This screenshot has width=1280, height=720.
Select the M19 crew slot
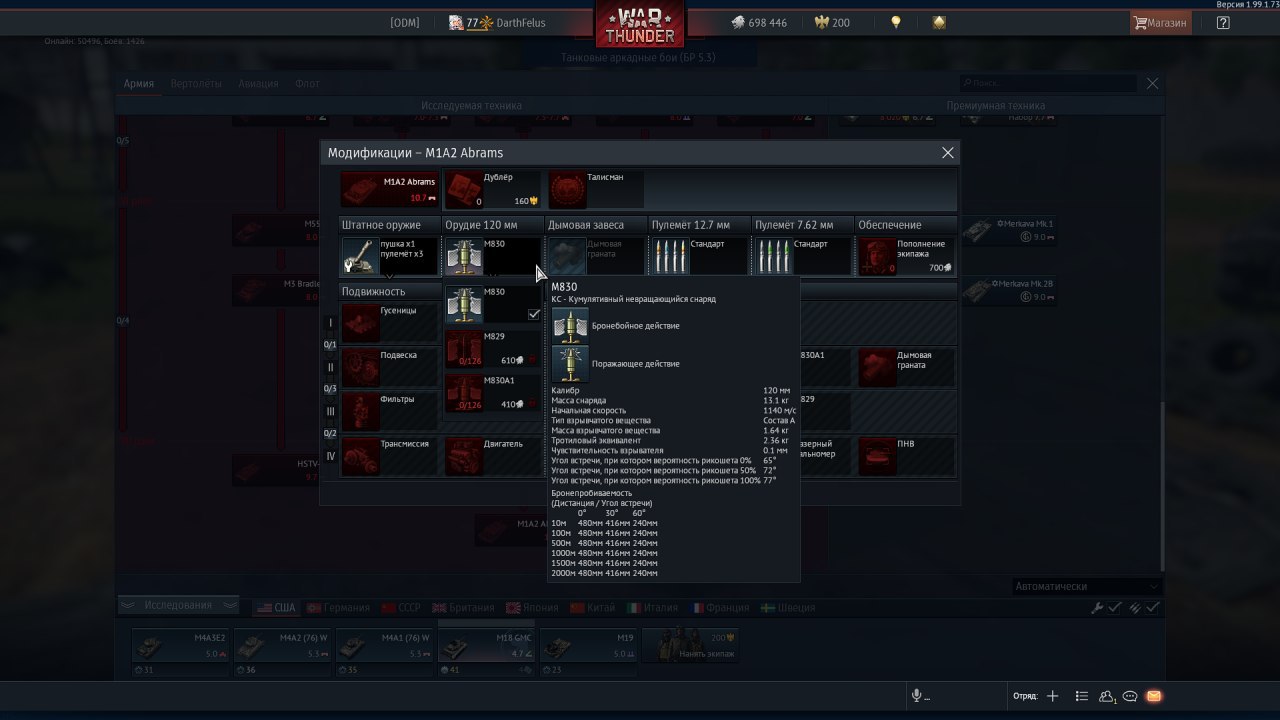[x=589, y=646]
